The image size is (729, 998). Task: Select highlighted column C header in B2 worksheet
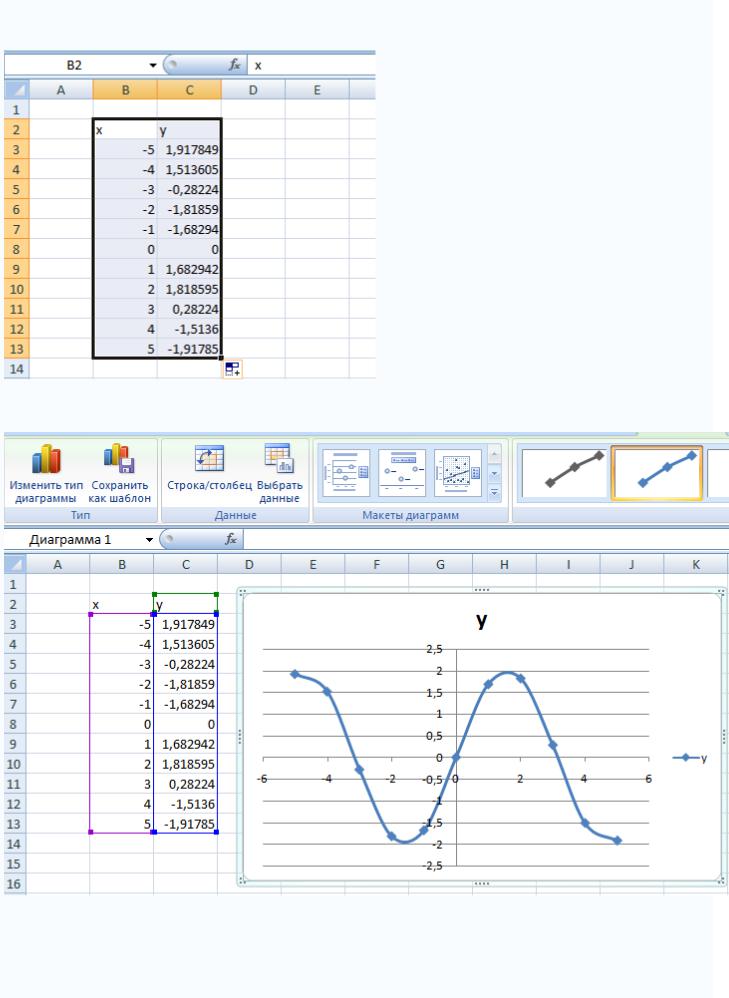tap(189, 90)
